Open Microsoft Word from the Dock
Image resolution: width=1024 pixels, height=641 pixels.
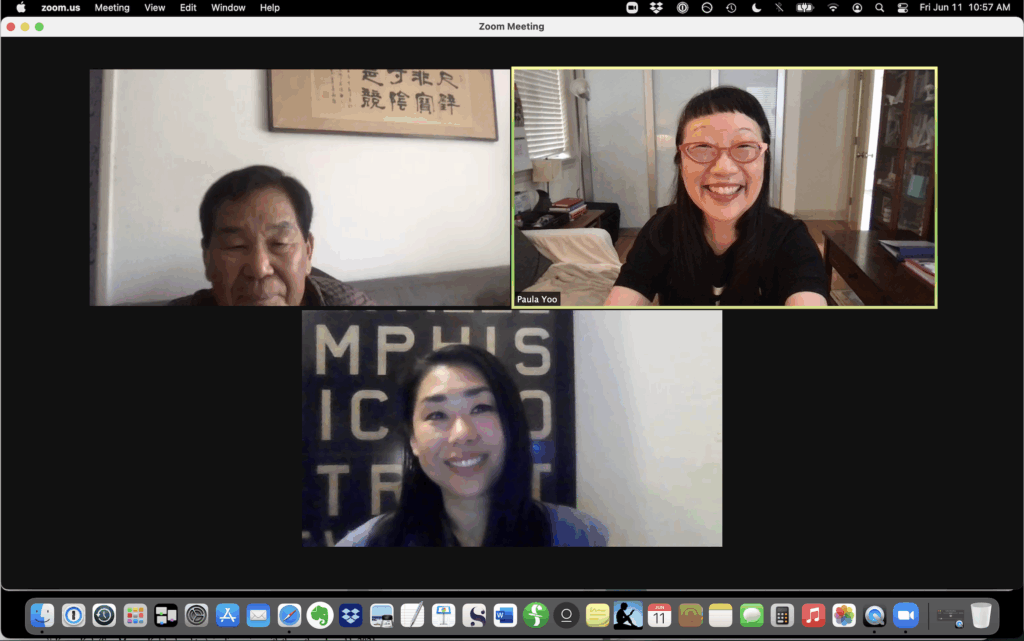(x=505, y=615)
